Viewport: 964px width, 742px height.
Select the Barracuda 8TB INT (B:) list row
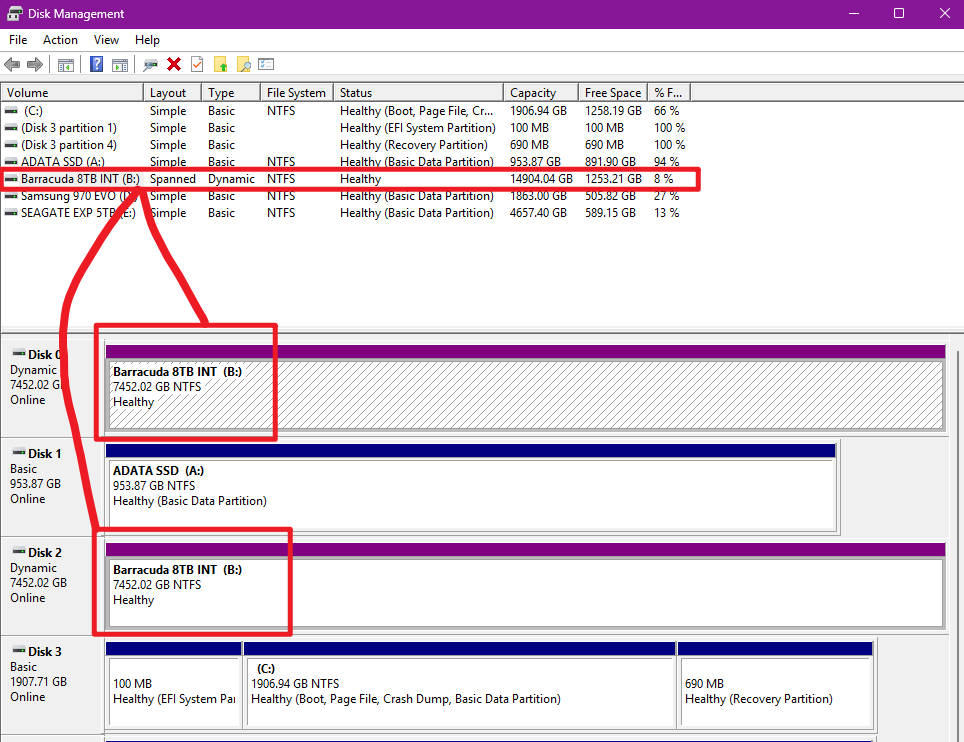344,179
